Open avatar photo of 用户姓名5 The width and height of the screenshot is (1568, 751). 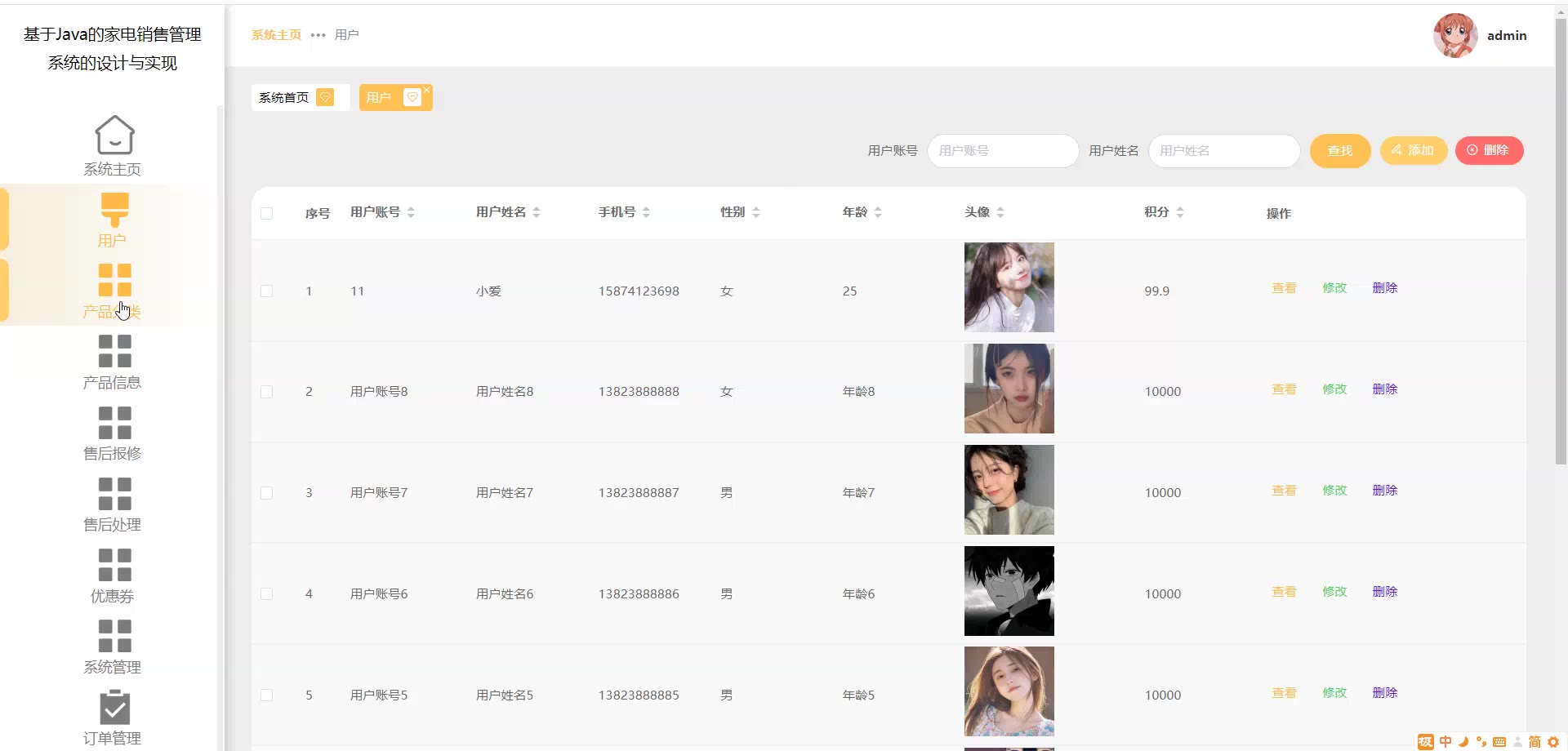click(1009, 691)
